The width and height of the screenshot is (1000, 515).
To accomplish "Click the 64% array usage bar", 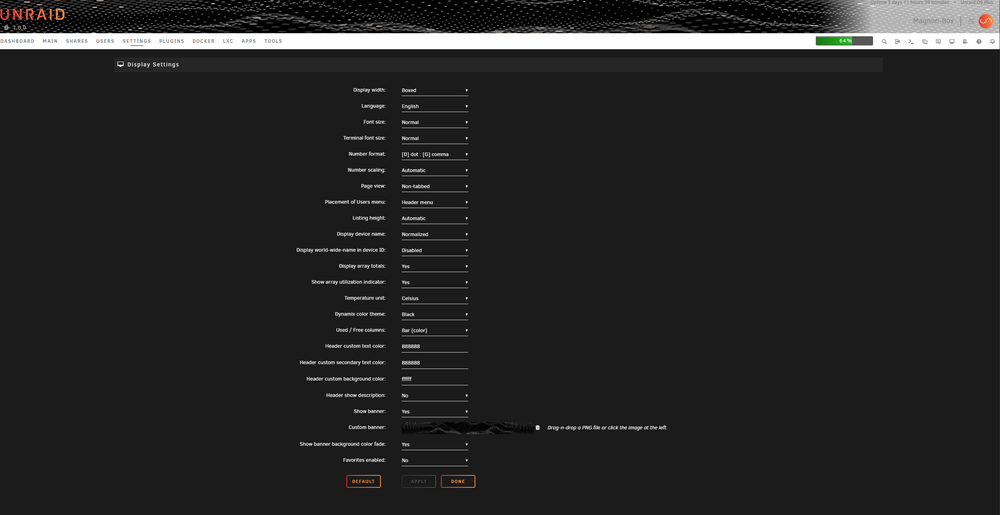I will 844,41.
